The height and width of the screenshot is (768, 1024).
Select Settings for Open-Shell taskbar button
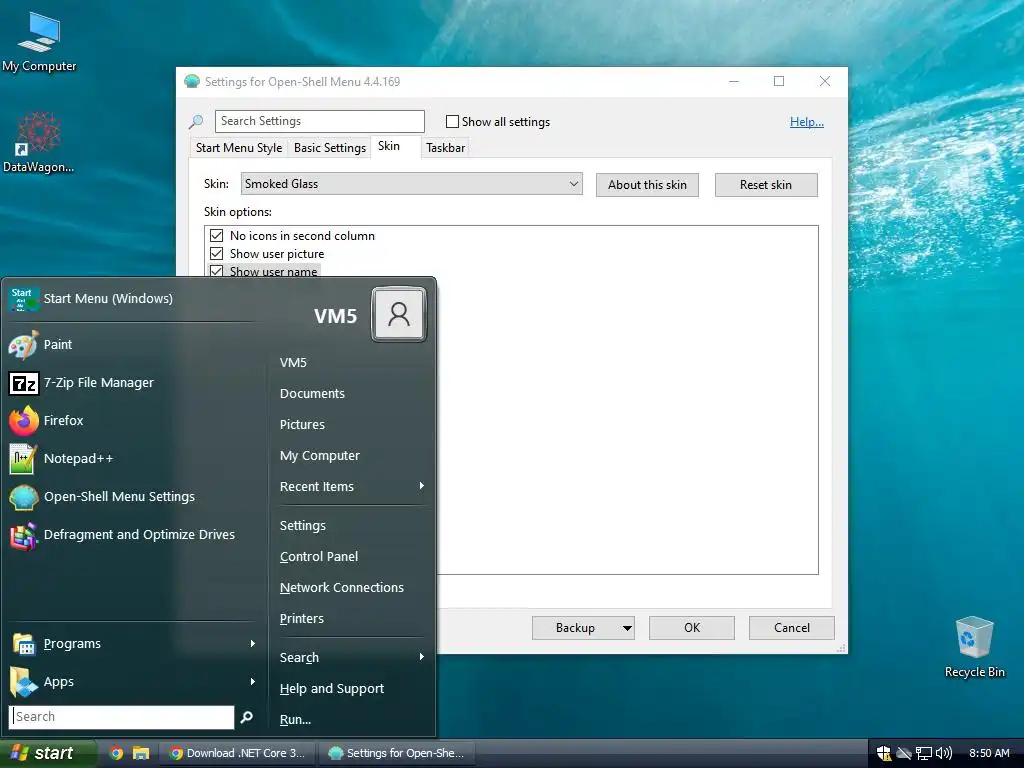(397, 753)
